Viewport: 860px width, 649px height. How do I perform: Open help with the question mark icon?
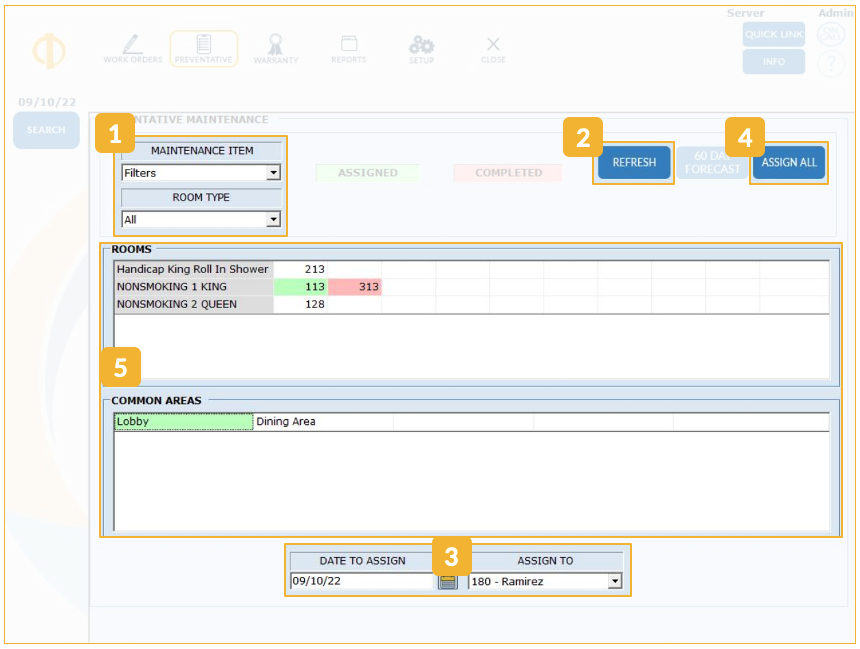pos(831,65)
